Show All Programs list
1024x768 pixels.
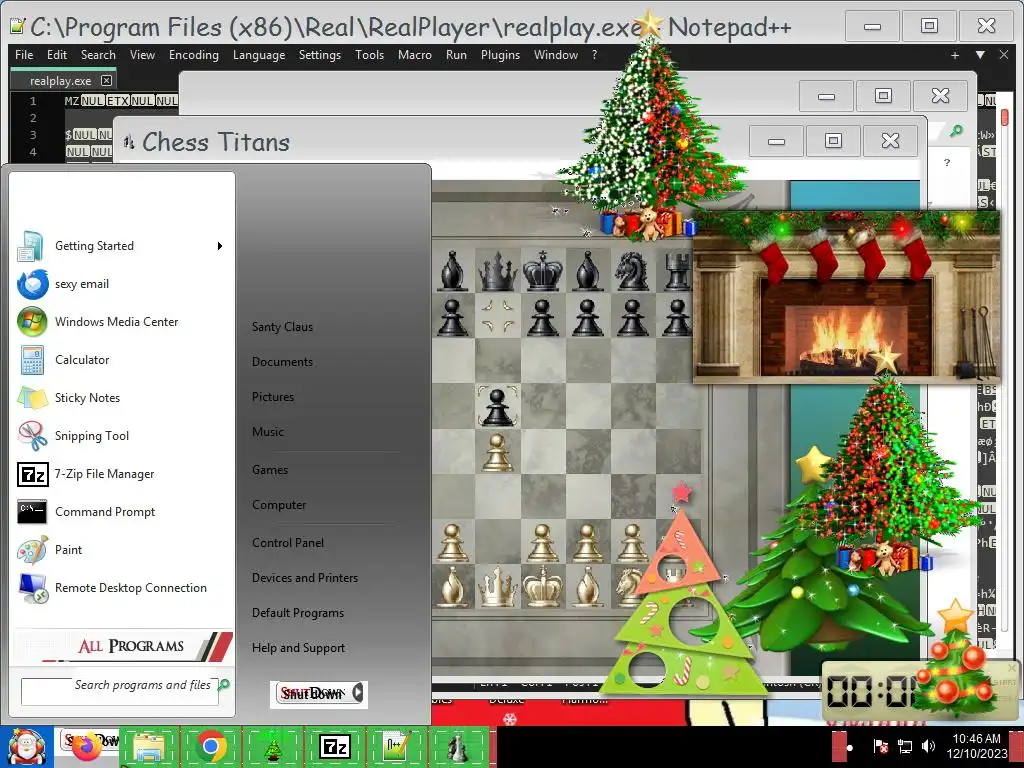[123, 646]
